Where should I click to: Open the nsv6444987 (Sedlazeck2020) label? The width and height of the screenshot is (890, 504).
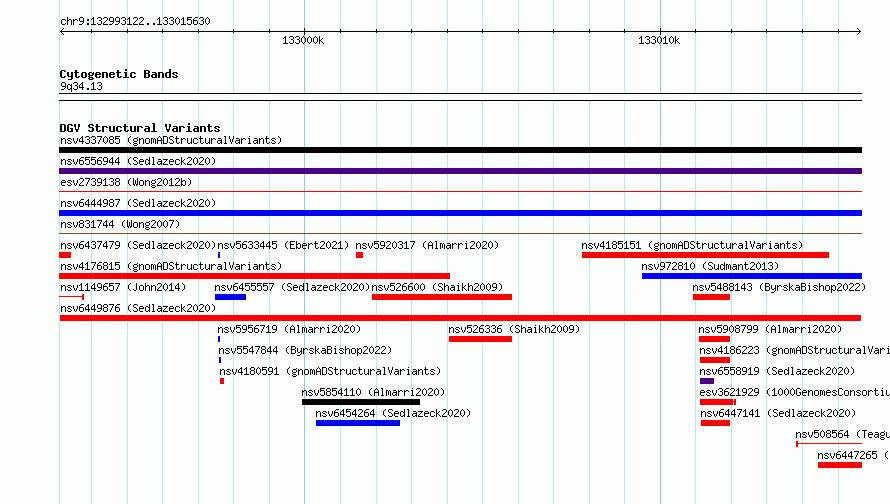pos(138,203)
